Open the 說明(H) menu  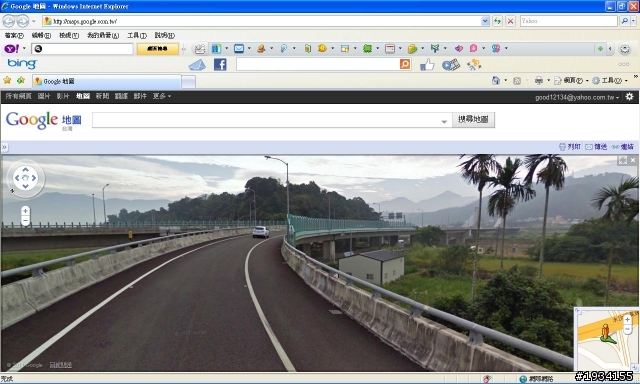click(x=164, y=36)
